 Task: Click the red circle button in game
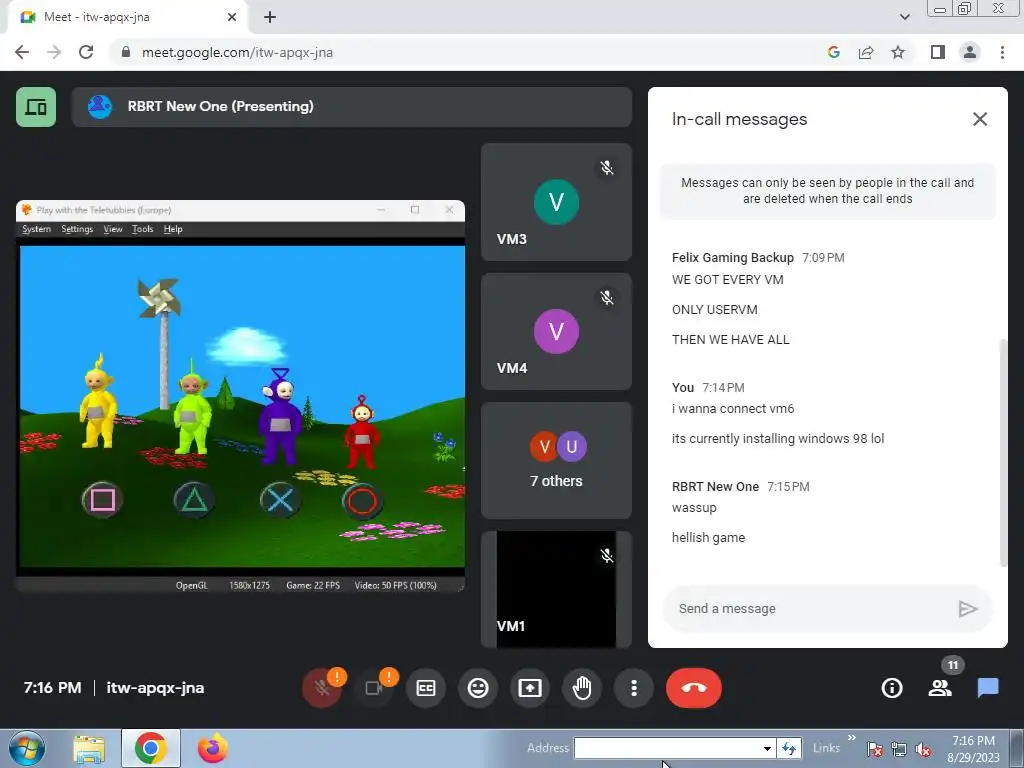pyautogui.click(x=362, y=501)
